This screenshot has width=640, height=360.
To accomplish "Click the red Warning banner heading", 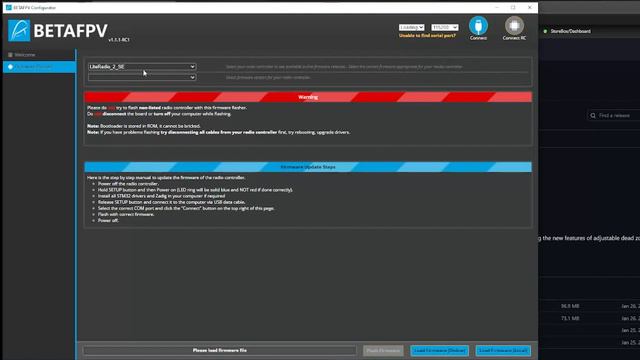I will [308, 97].
